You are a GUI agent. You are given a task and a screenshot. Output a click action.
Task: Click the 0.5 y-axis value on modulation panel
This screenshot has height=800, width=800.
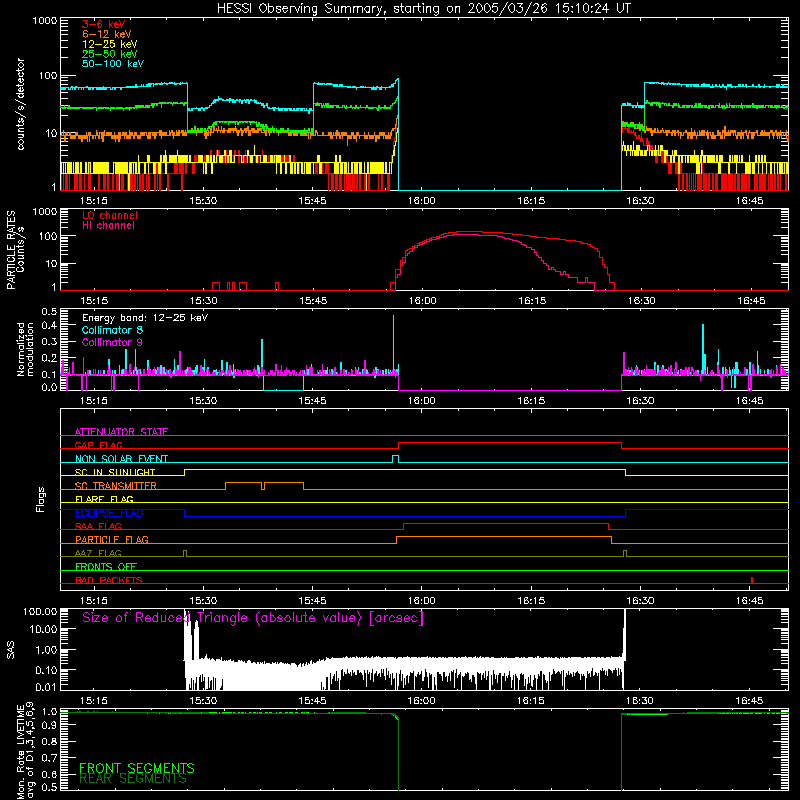[x=49, y=311]
